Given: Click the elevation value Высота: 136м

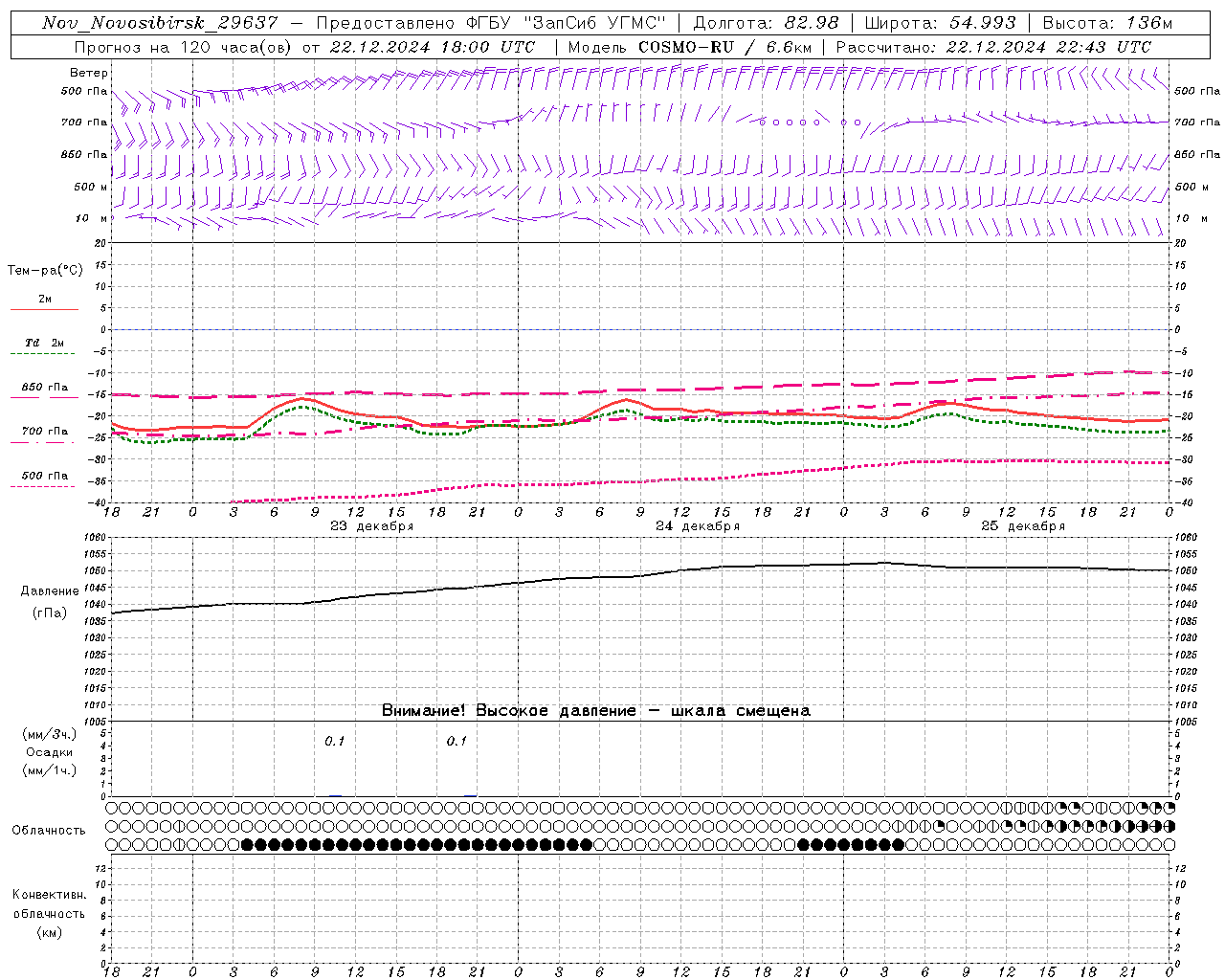Looking at the screenshot, I should click(1107, 23).
